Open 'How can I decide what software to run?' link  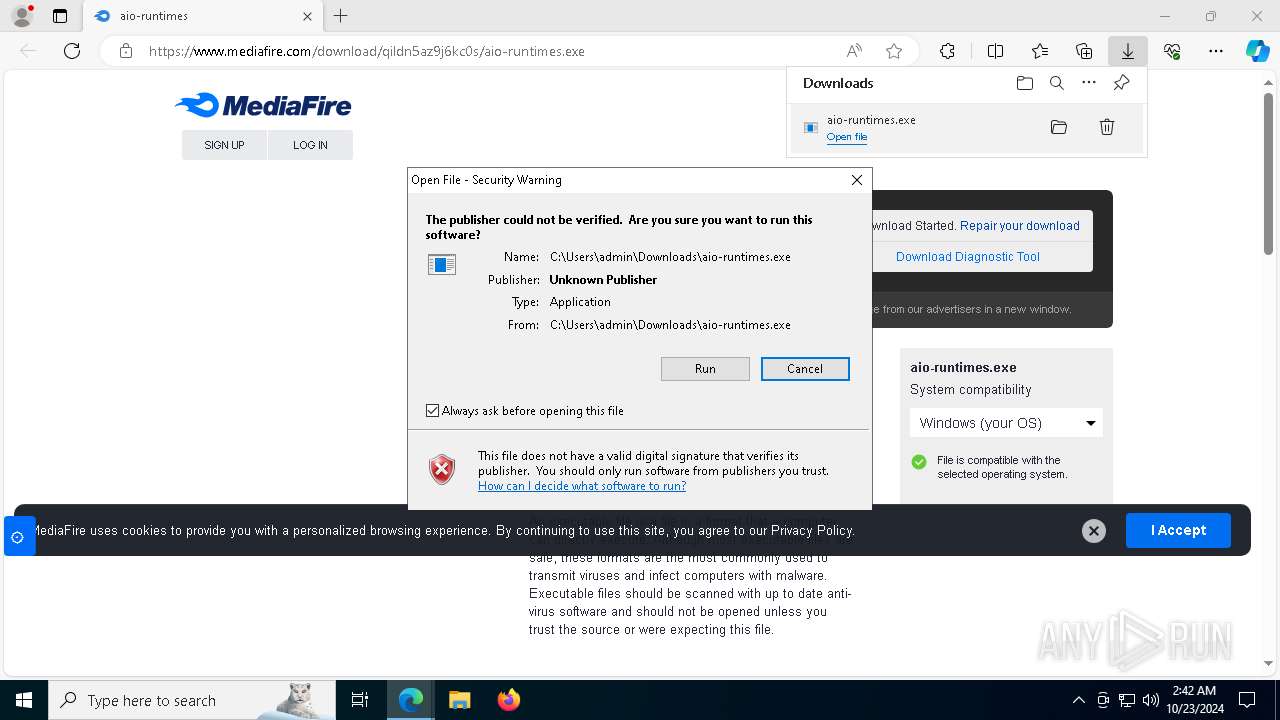582,486
